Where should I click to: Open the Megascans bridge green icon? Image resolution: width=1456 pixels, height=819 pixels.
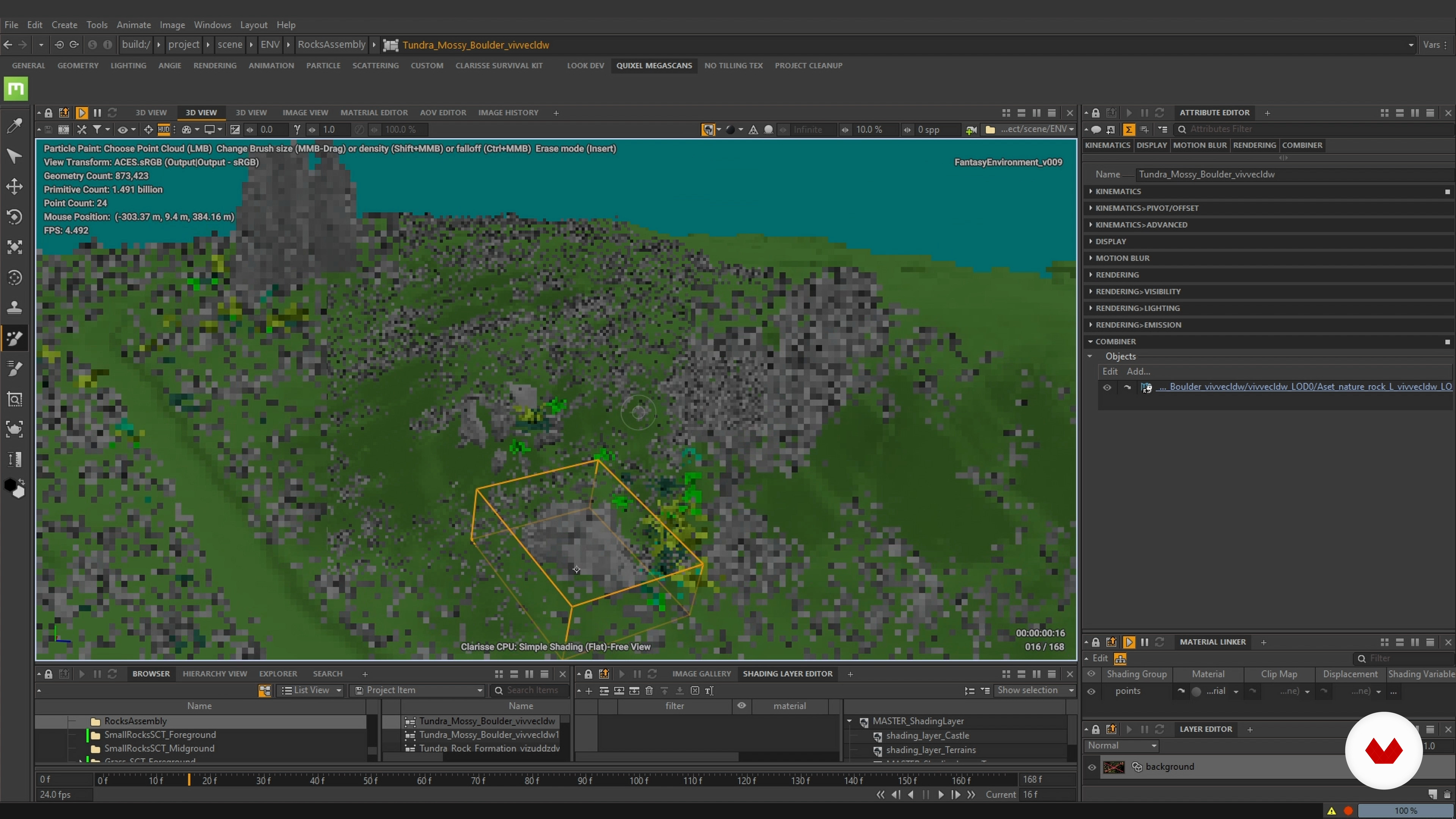[16, 89]
